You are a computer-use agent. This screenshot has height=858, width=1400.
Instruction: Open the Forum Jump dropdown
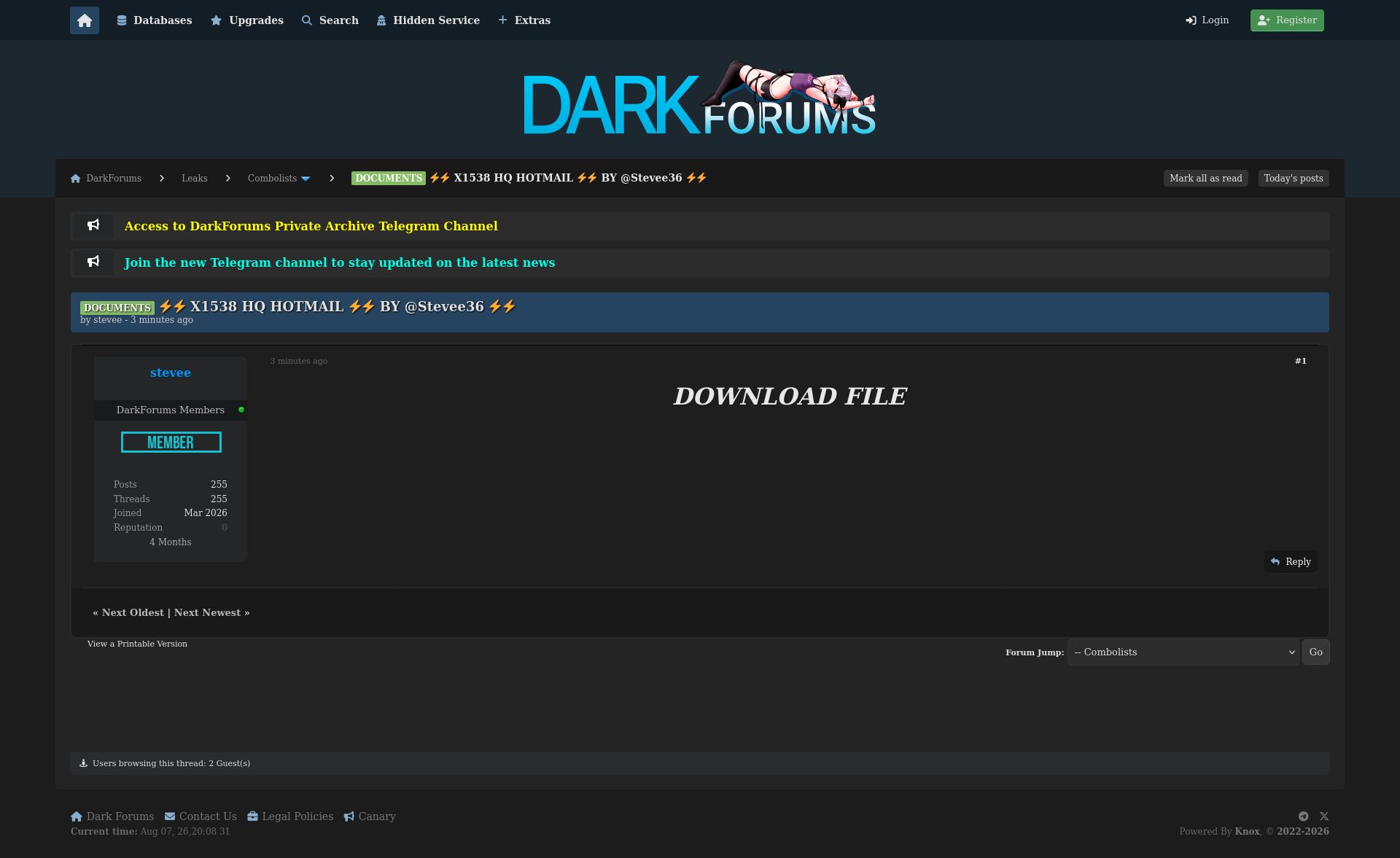click(x=1183, y=652)
